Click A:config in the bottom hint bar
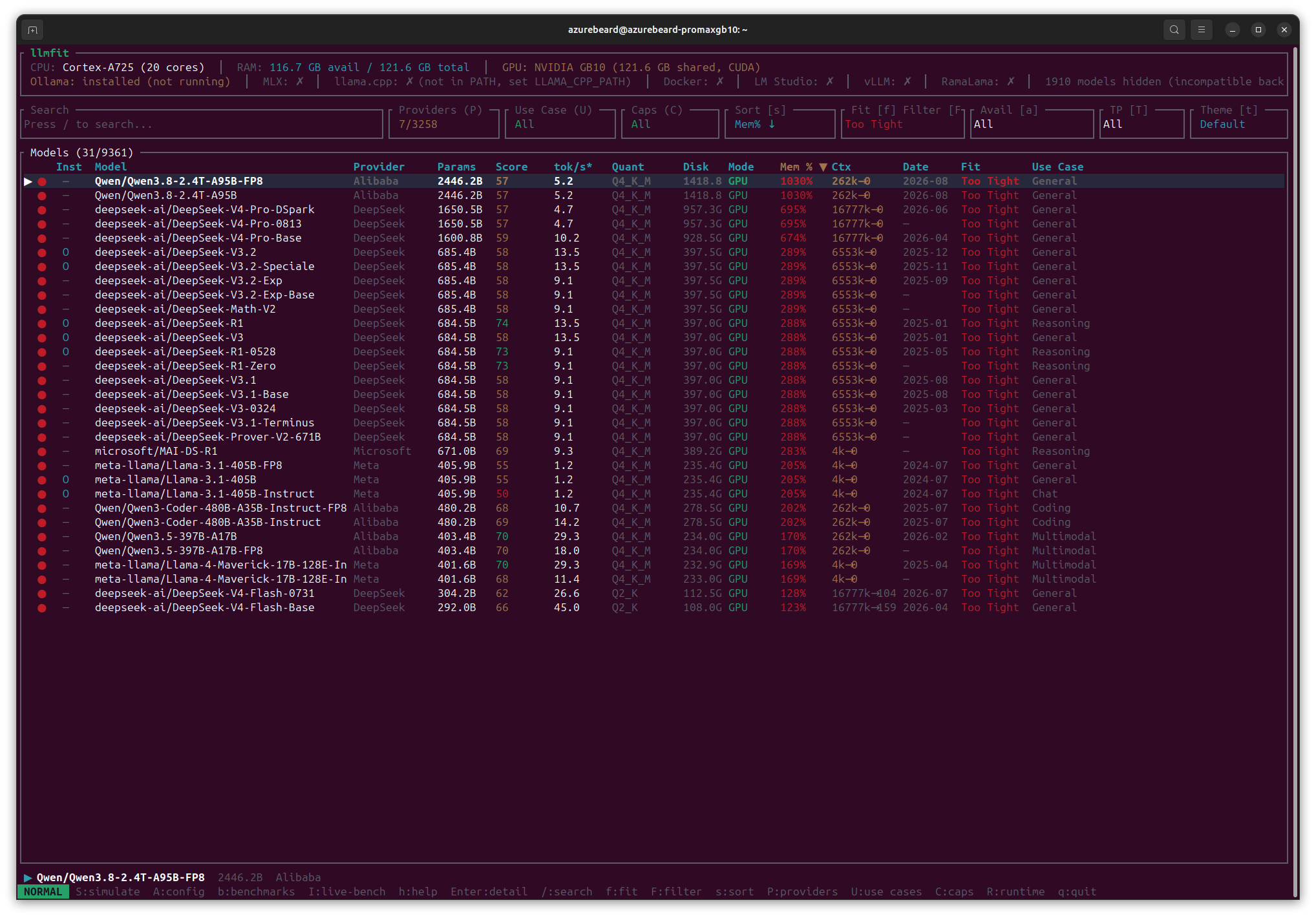The image size is (1316, 918). [179, 892]
